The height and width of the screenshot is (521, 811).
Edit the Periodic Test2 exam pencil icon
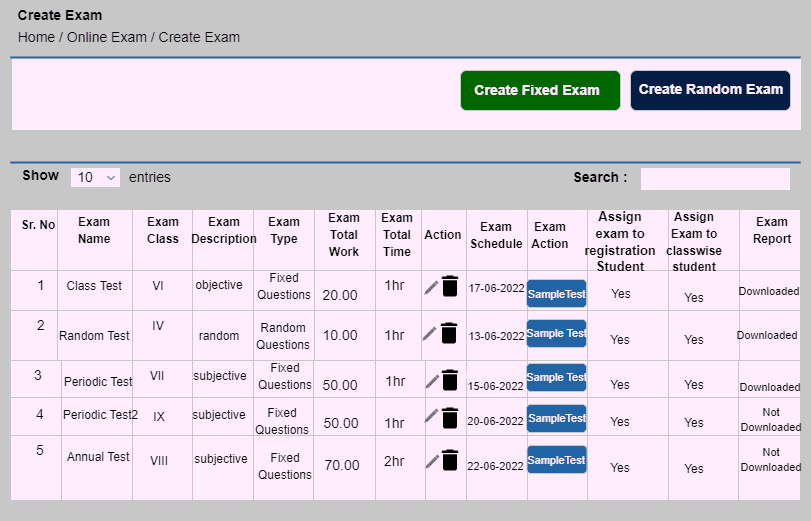point(431,416)
